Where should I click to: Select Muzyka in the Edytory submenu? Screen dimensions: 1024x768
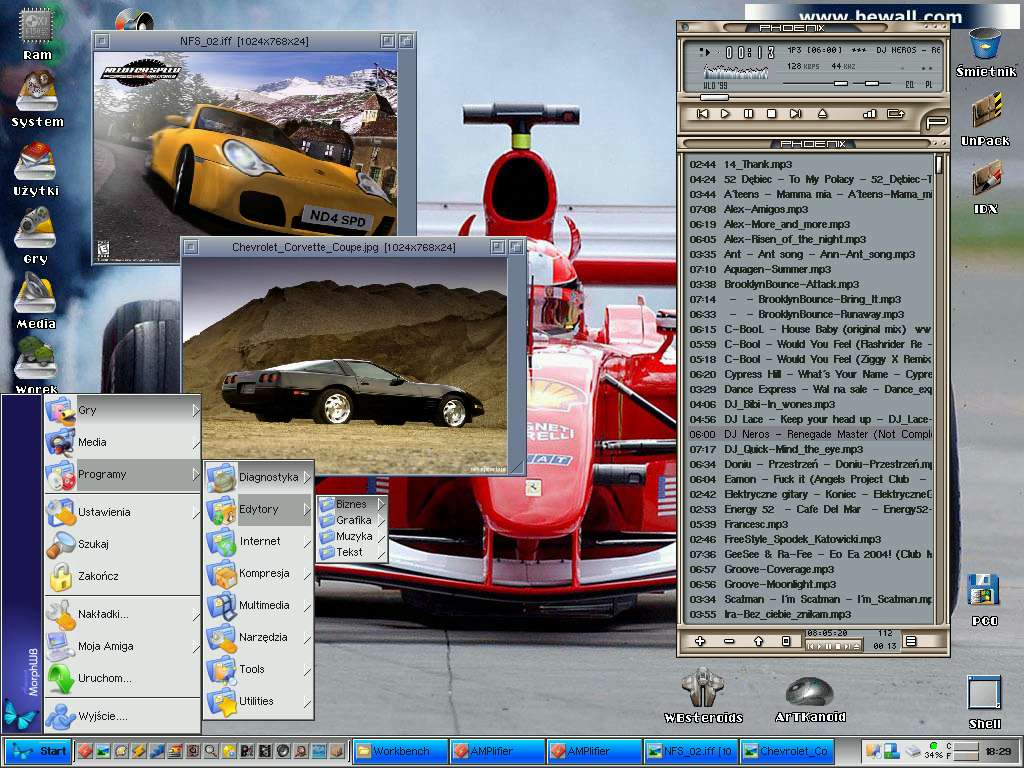(353, 536)
